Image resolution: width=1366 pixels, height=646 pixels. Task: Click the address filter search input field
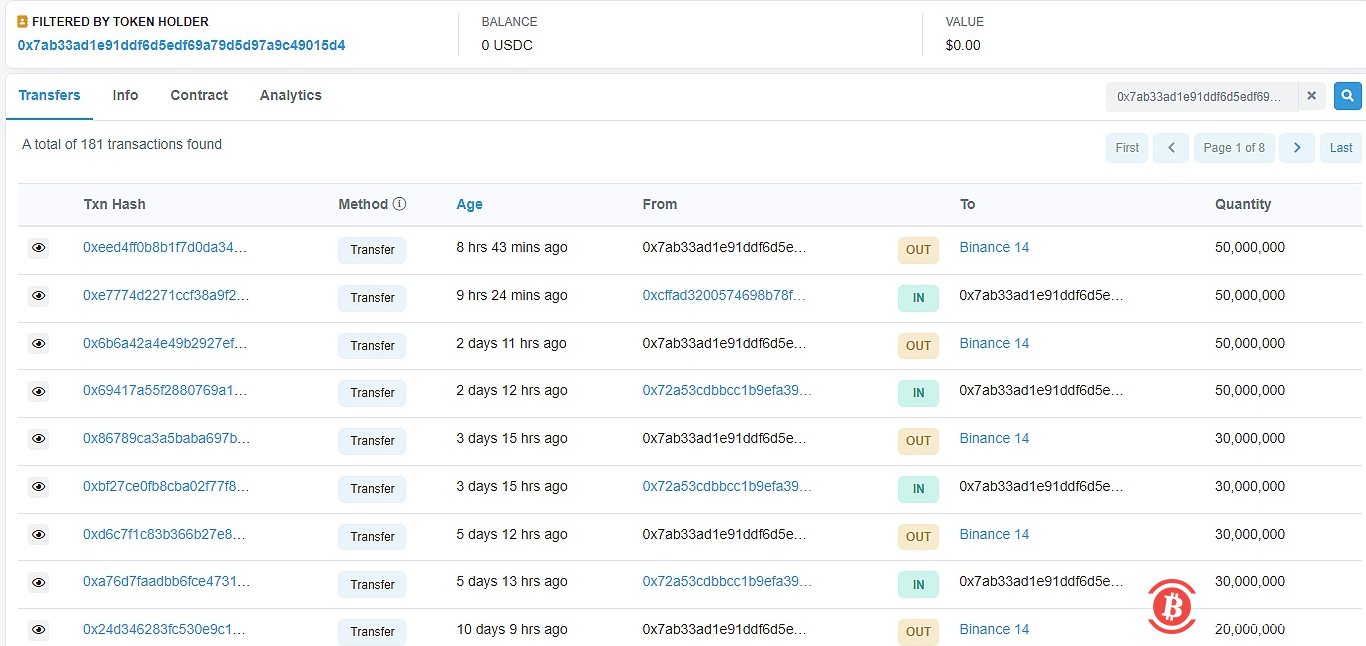coord(1201,96)
